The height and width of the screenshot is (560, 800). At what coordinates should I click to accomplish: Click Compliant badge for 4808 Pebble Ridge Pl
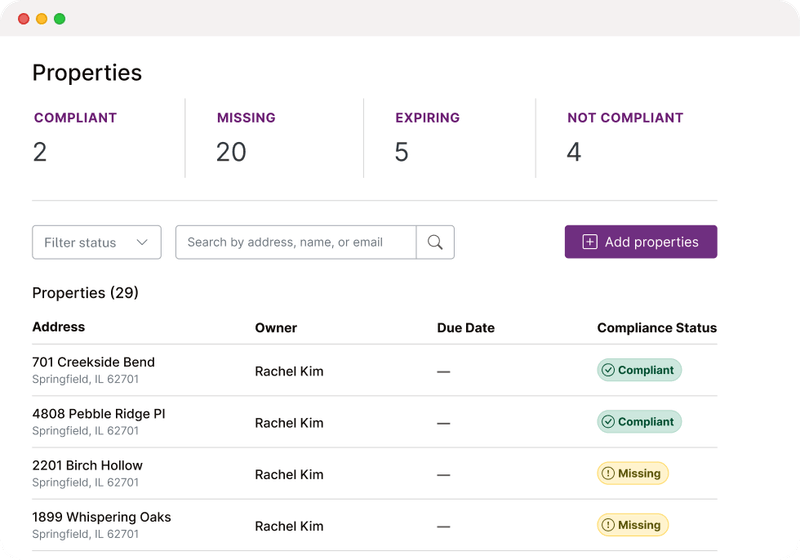(x=639, y=422)
